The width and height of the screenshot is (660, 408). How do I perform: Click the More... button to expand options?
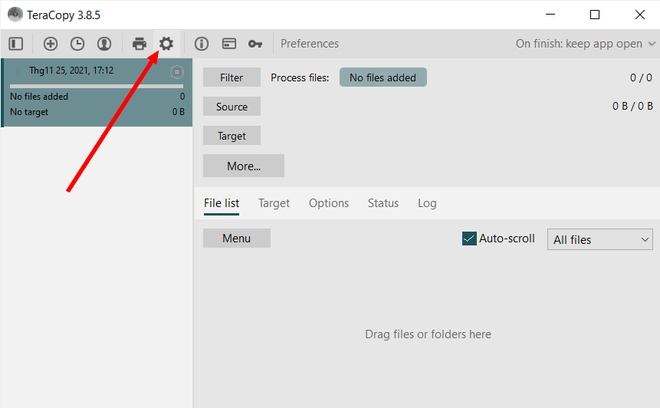pyautogui.click(x=243, y=166)
